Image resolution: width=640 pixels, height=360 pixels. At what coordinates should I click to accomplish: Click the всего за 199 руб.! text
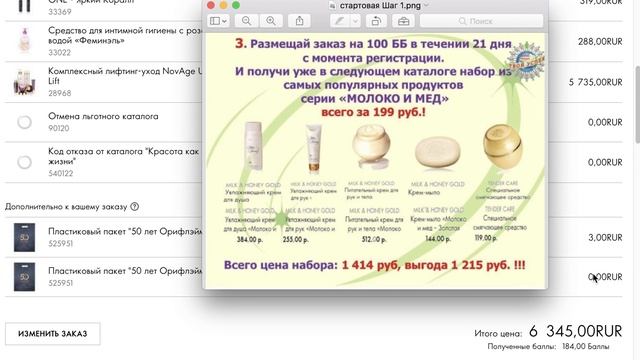coord(373,112)
